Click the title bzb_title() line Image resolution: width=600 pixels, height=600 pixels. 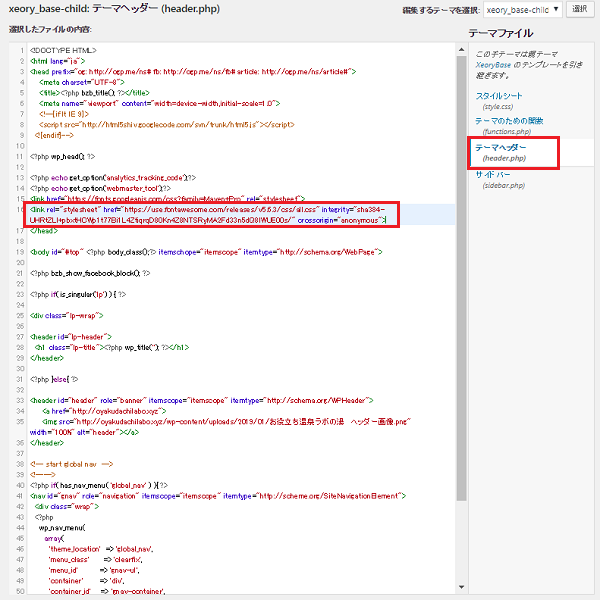tap(94, 93)
